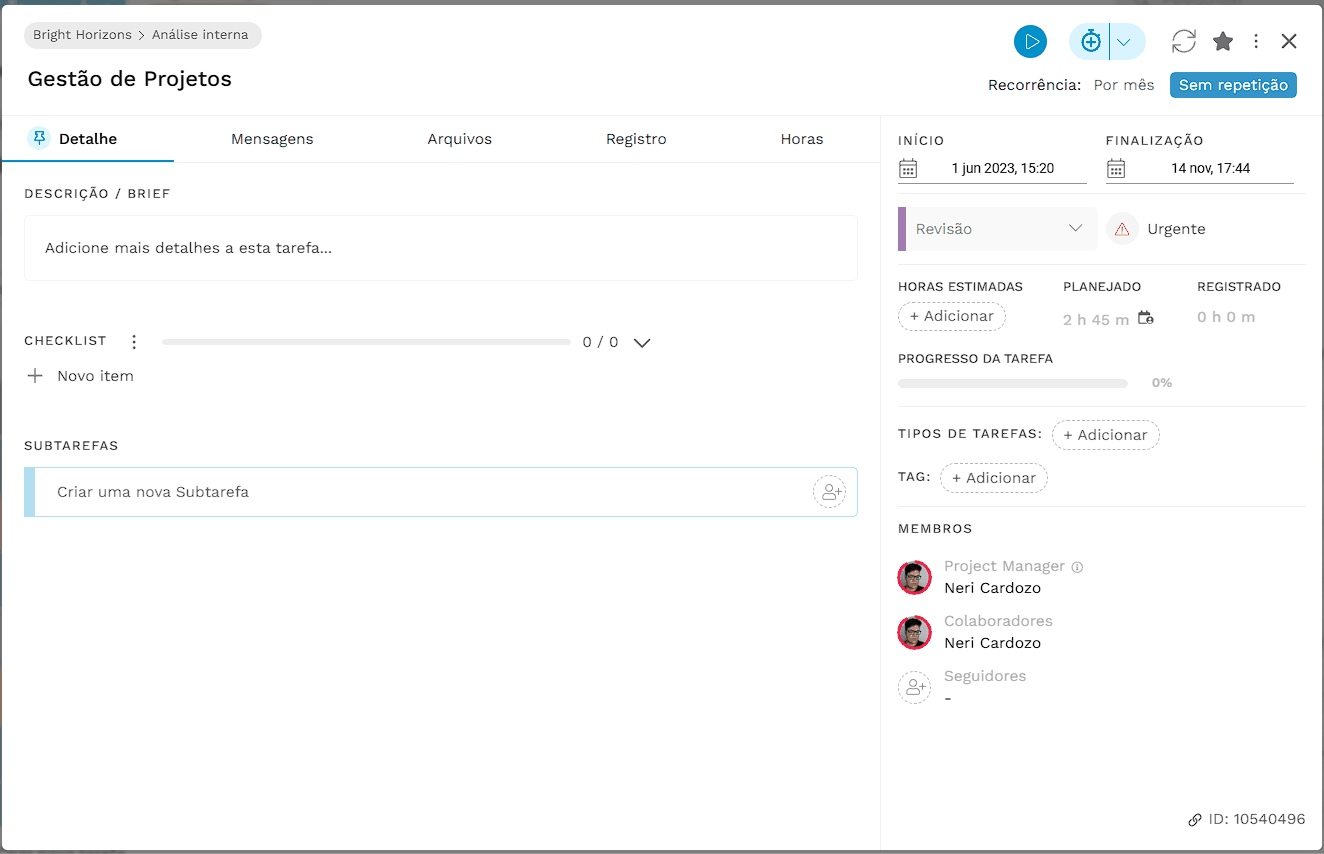Collapse the checklist chevron
Image resolution: width=1324 pixels, height=854 pixels.
[642, 342]
